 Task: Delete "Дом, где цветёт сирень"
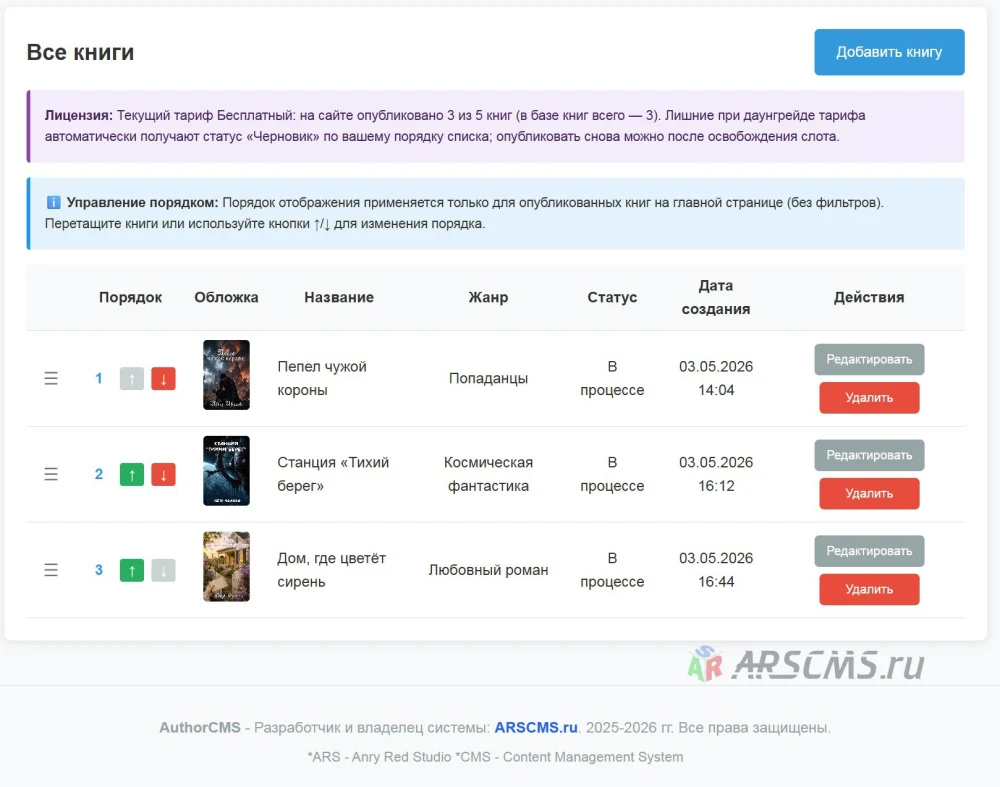coord(869,589)
